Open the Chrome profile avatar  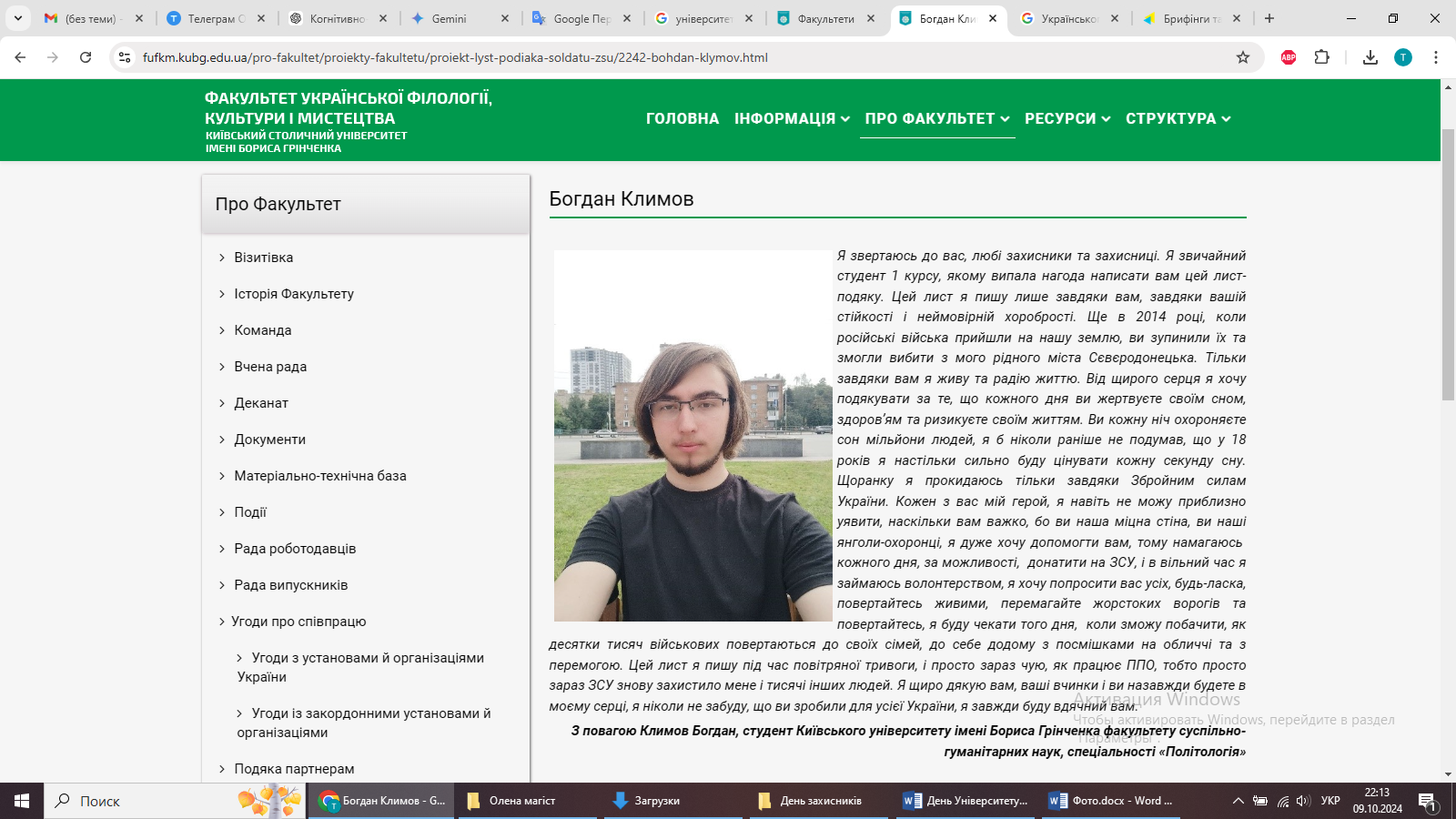pos(1403,57)
